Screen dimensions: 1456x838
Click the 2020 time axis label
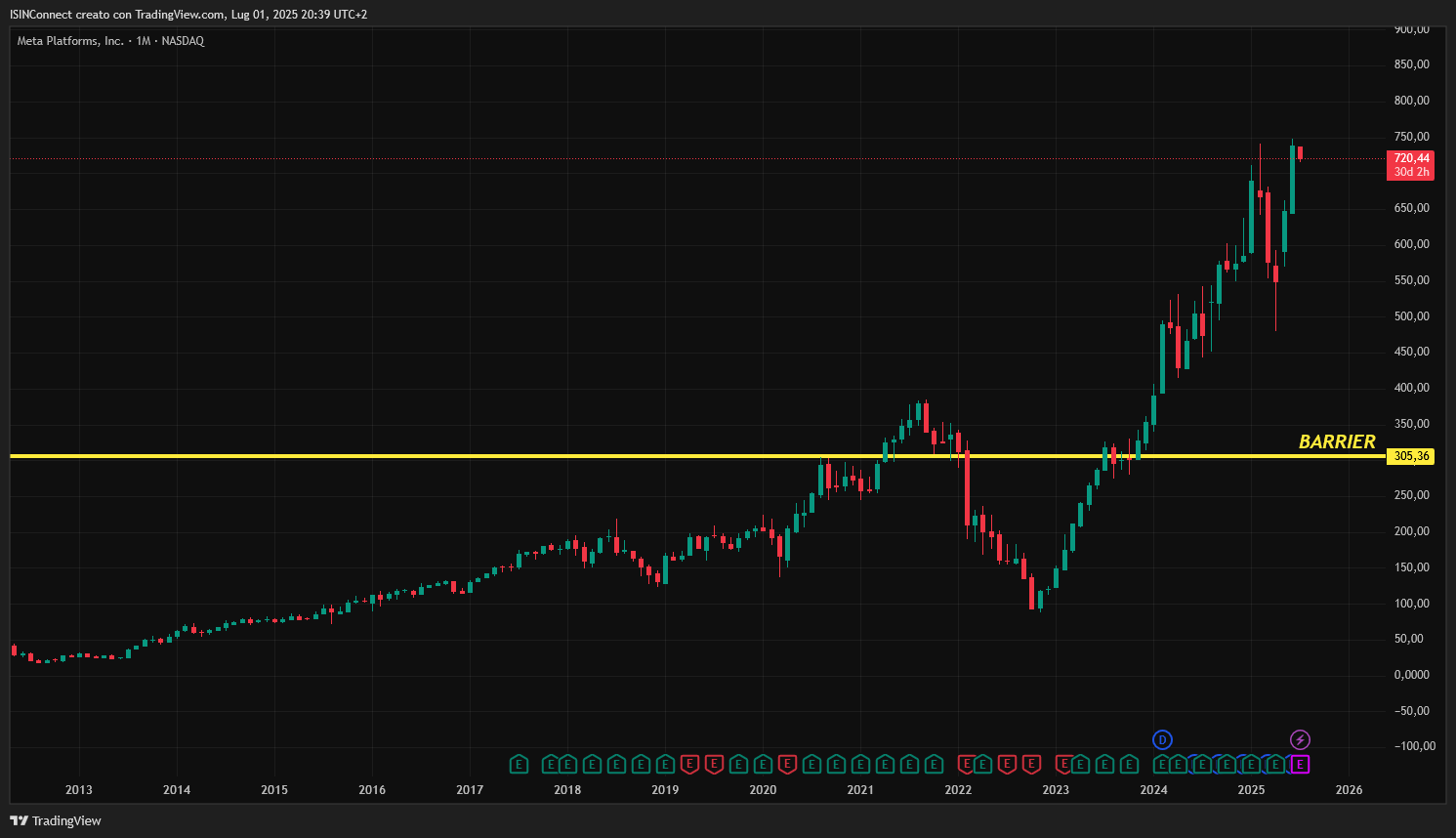pyautogui.click(x=763, y=790)
